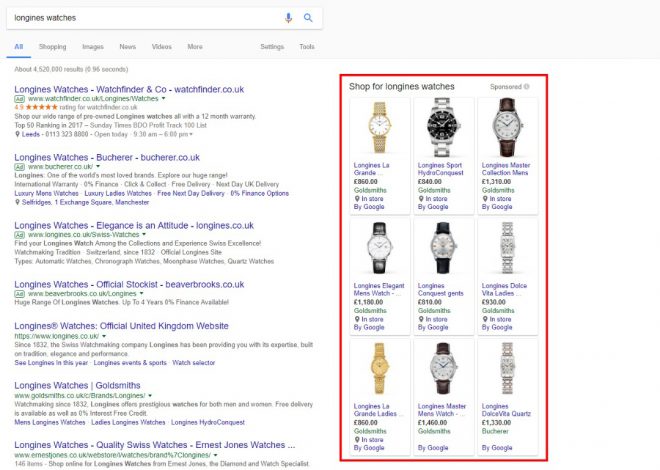Open the Settings menu
Viewport: 660px width, 470px height.
pyautogui.click(x=272, y=47)
